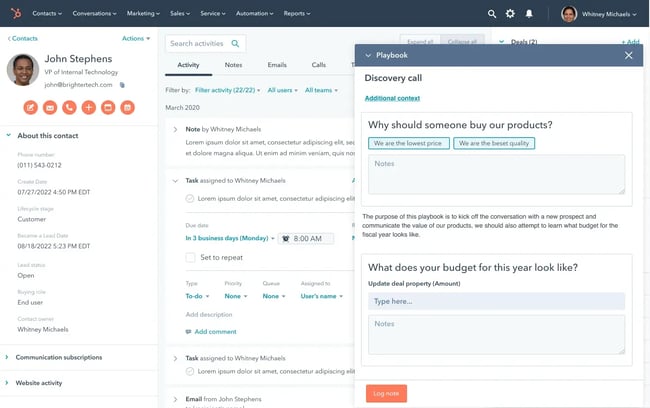Click the alarm clock icon beside 8:00 AM

[x=286, y=238]
